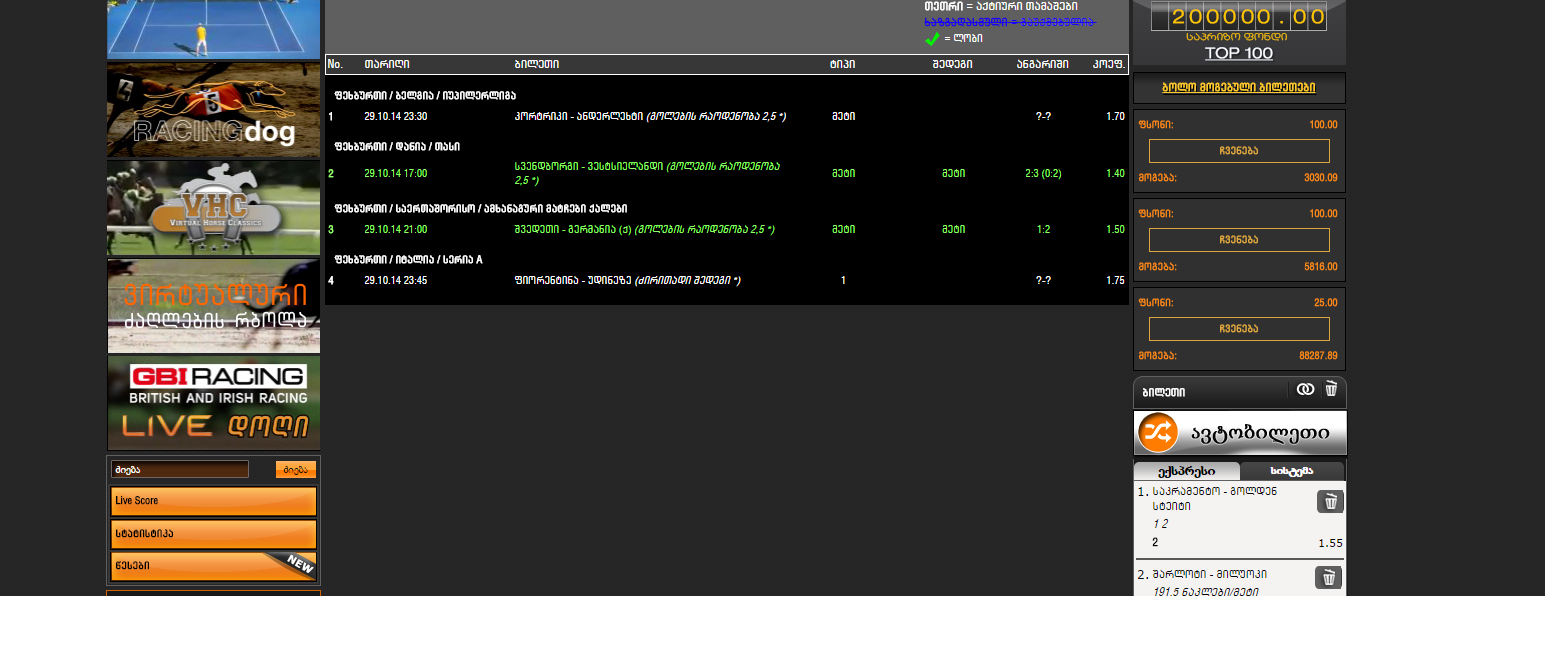Screen dimensions: 1545x648
Task: Open the წესები rules button marked NEW
Action: 214,566
